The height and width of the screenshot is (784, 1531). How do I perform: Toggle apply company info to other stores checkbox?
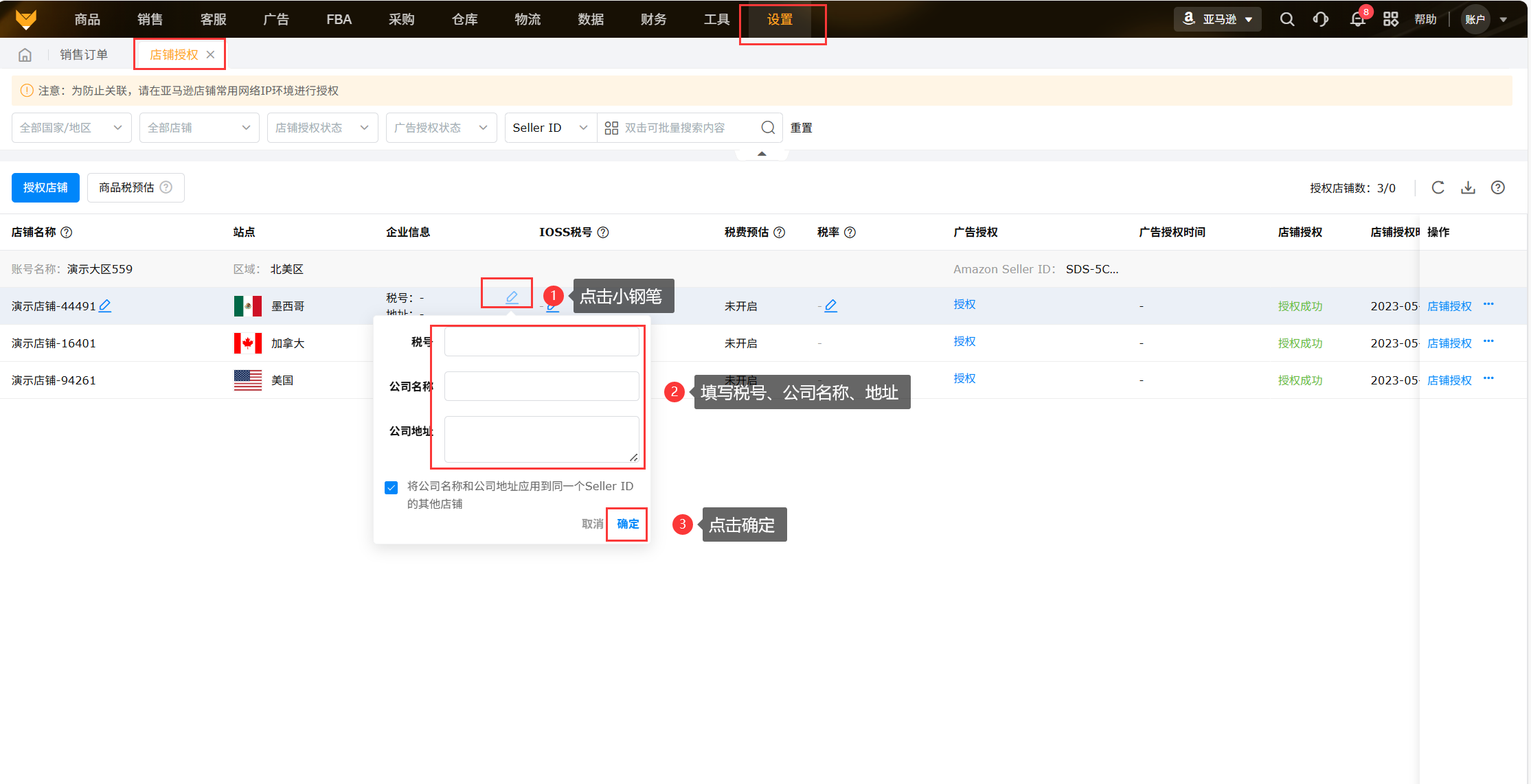click(392, 487)
